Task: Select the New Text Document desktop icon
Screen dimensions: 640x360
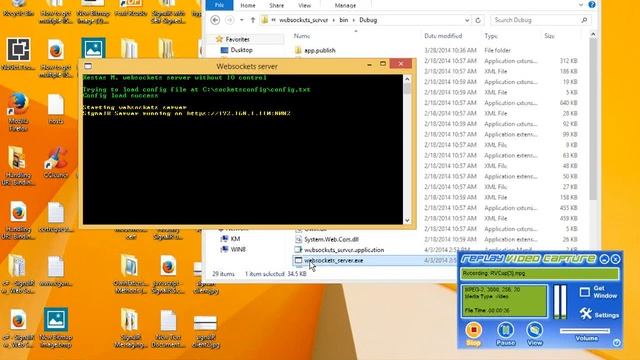Action: [168, 329]
